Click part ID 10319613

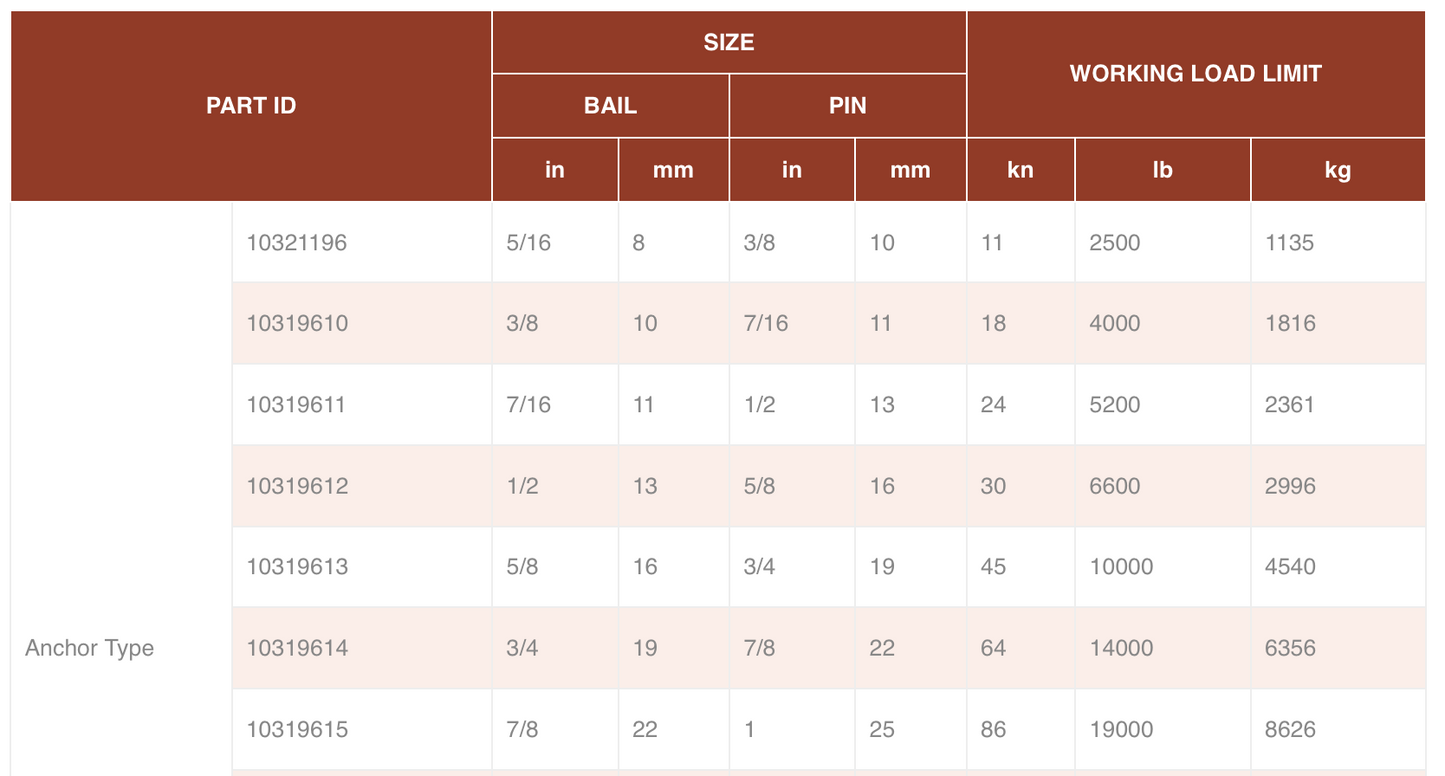[297, 567]
